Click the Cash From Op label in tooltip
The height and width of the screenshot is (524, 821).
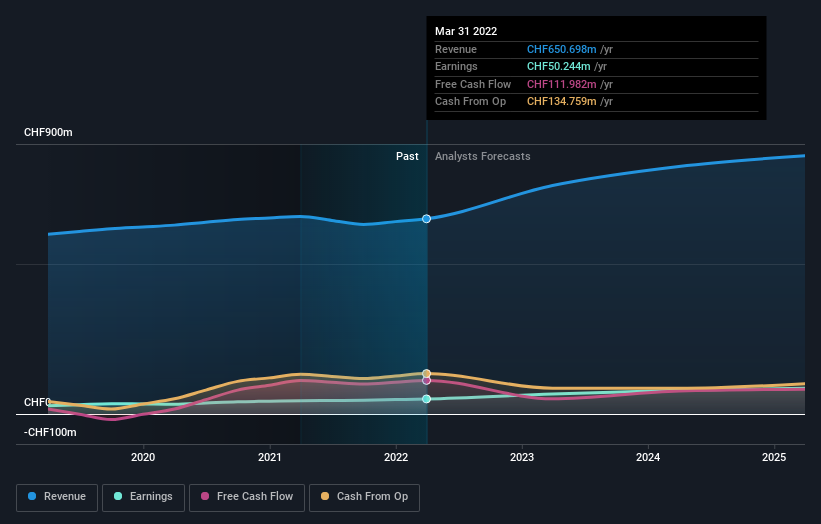click(470, 102)
